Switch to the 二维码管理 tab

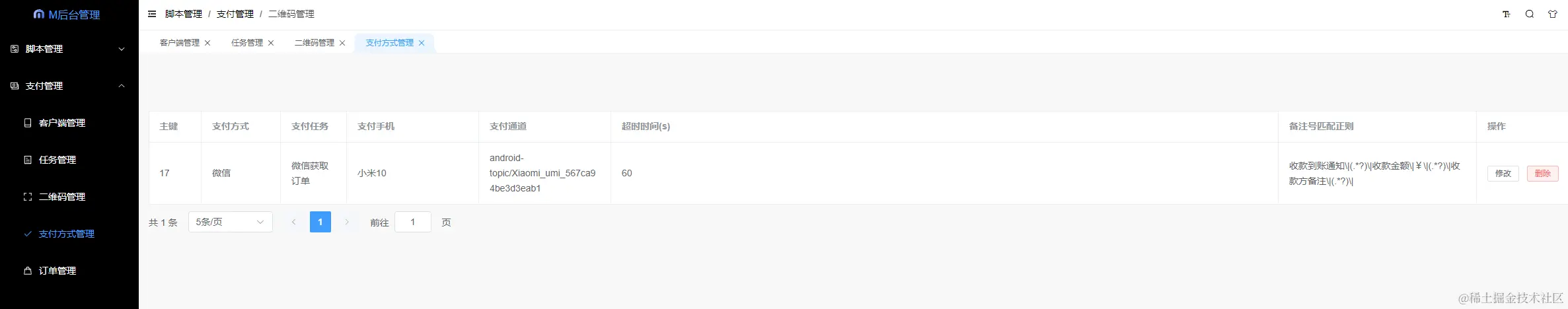pyautogui.click(x=315, y=43)
